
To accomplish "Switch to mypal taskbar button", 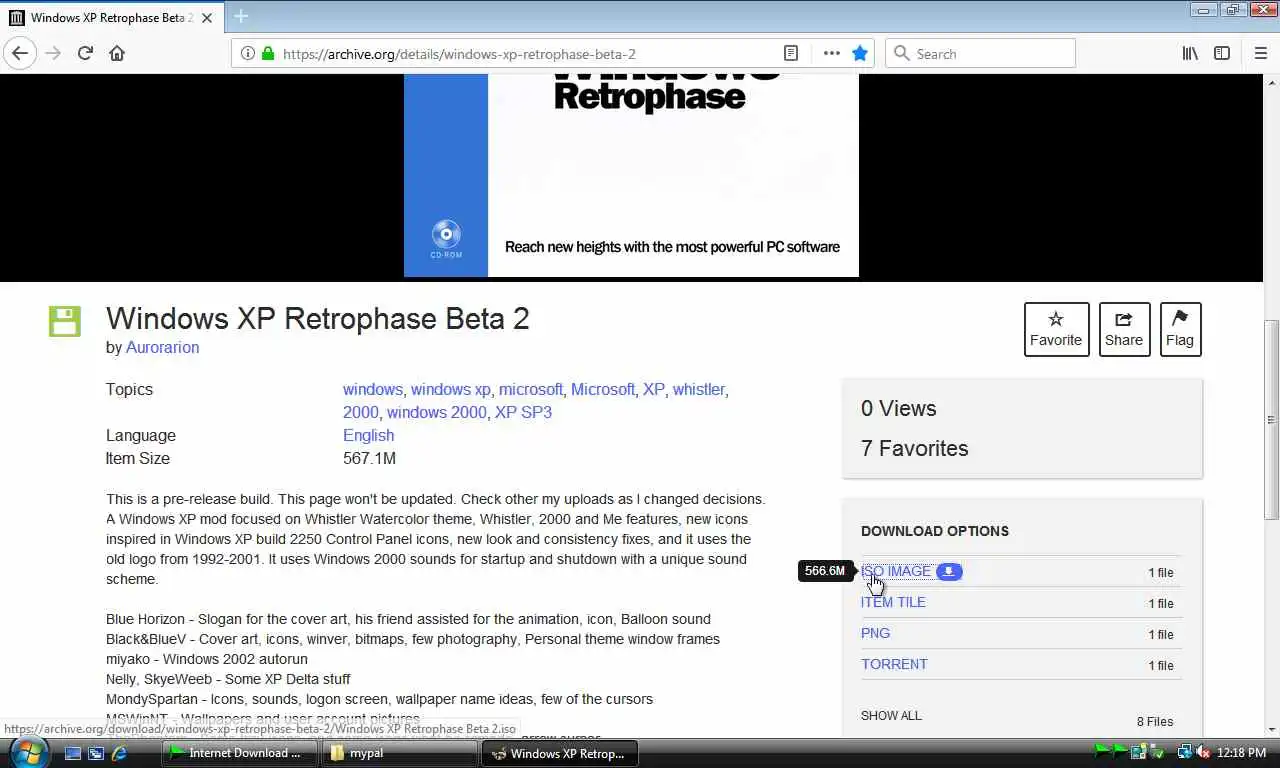I will (400, 753).
